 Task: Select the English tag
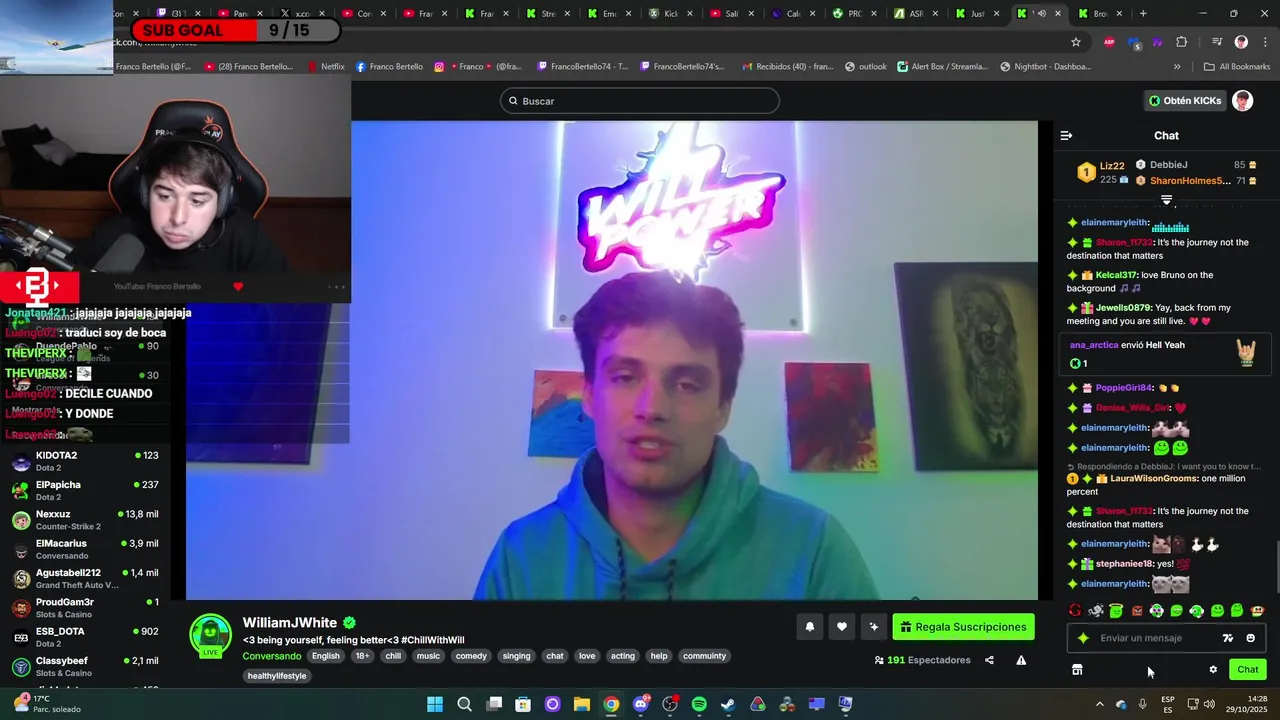[326, 656]
